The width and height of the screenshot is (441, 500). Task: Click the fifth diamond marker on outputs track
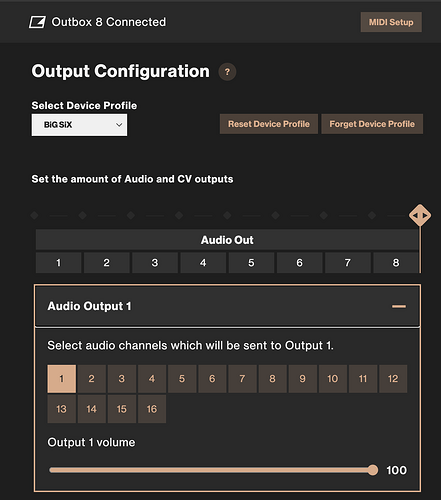(227, 215)
